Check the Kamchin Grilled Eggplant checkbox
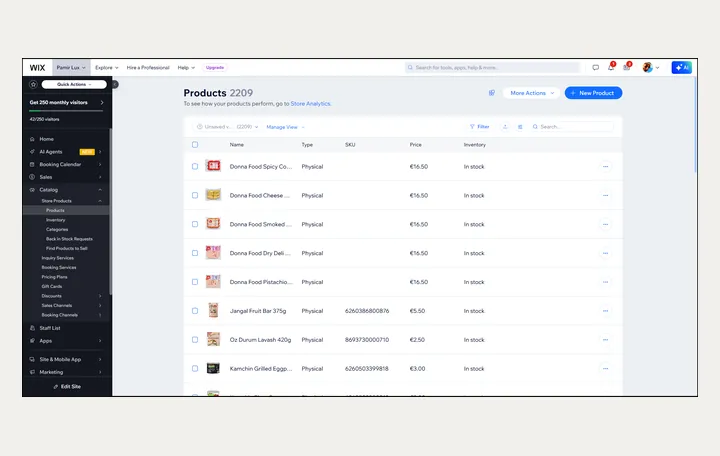Screen dimensions: 720x456 click(195, 369)
